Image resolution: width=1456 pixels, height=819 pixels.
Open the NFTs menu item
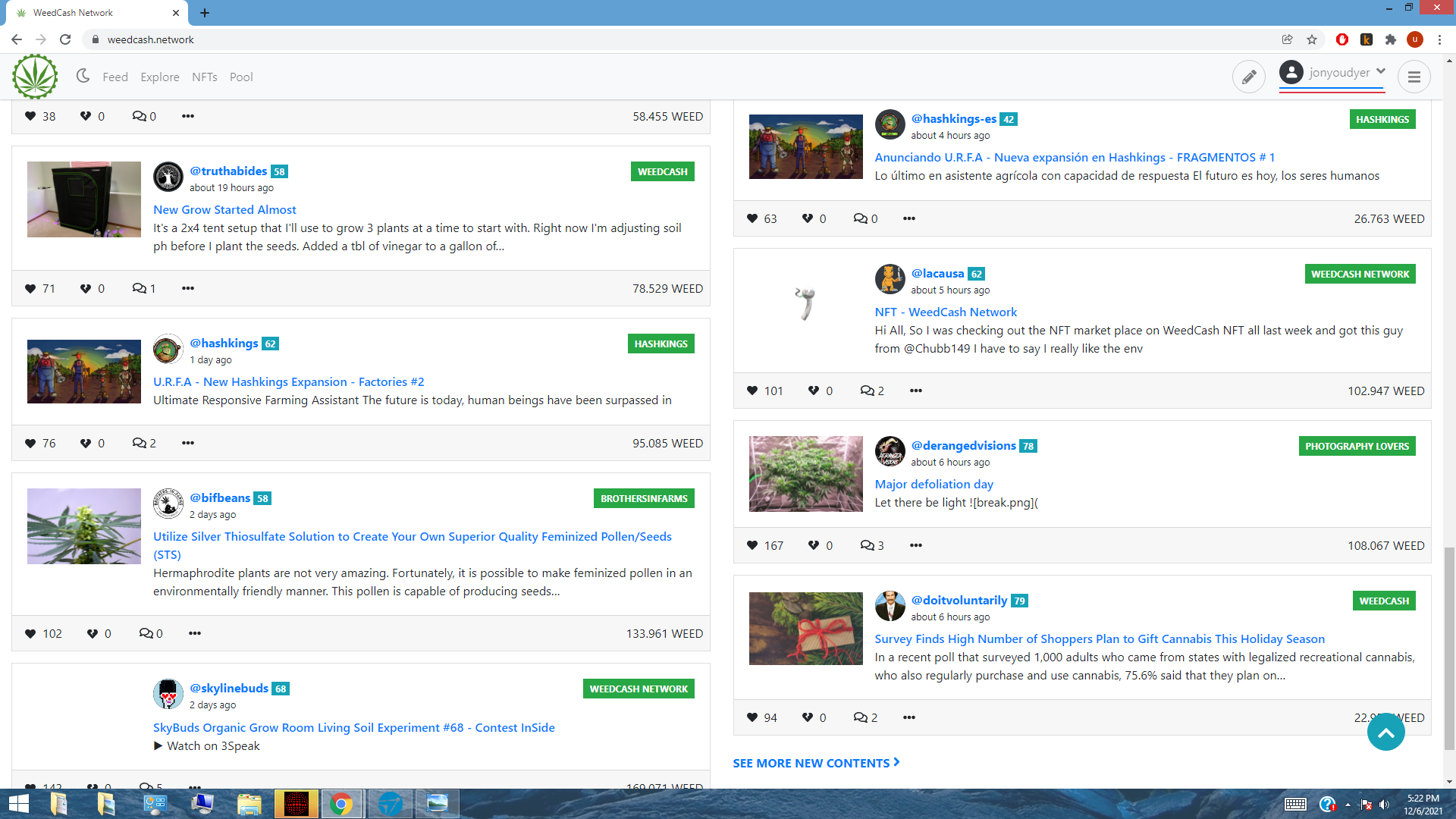point(205,77)
